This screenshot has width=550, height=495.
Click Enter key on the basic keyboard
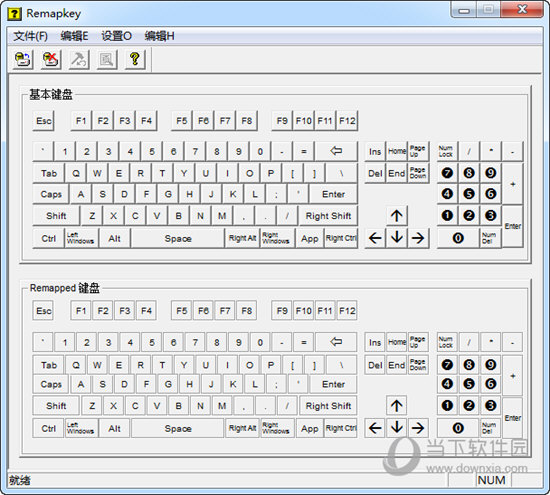click(333, 194)
